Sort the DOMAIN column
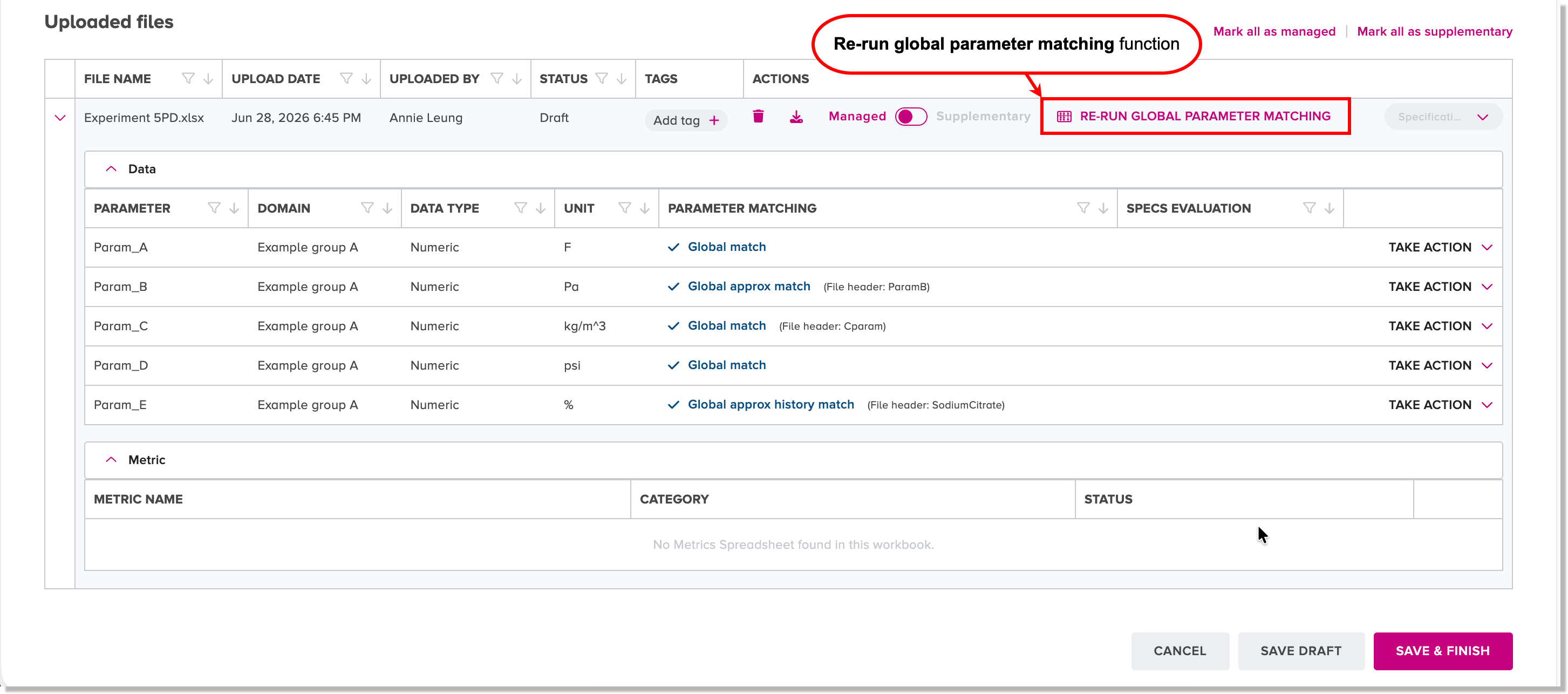 [x=387, y=208]
